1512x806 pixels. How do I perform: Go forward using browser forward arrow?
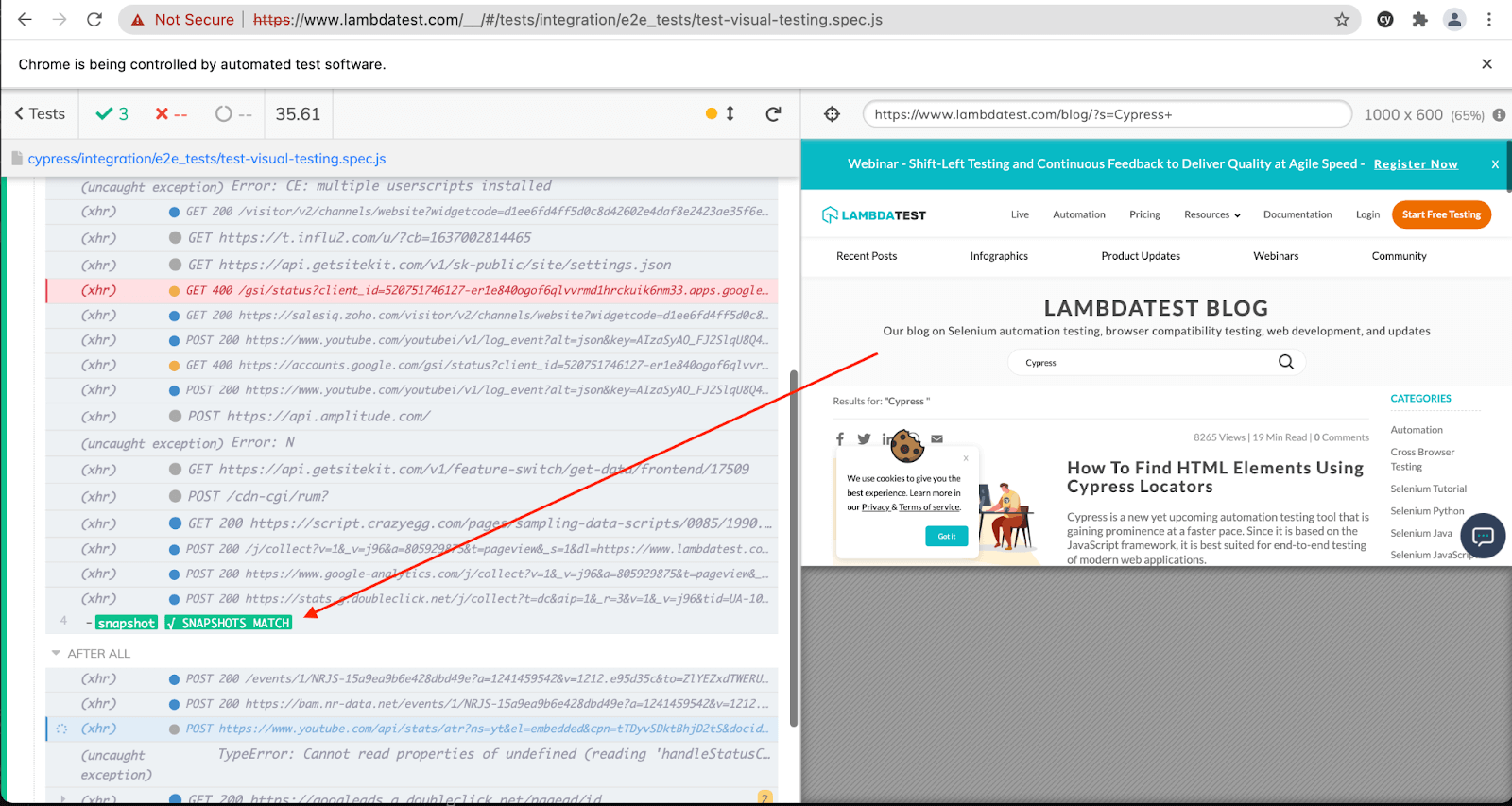(x=60, y=19)
